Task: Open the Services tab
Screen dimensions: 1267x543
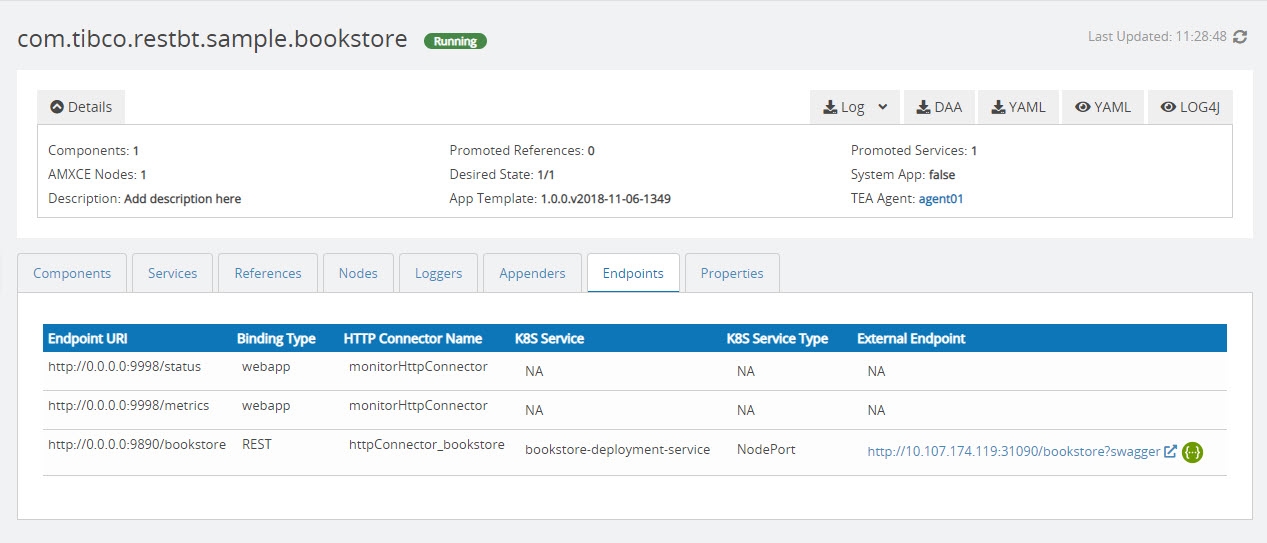Action: pyautogui.click(x=172, y=273)
